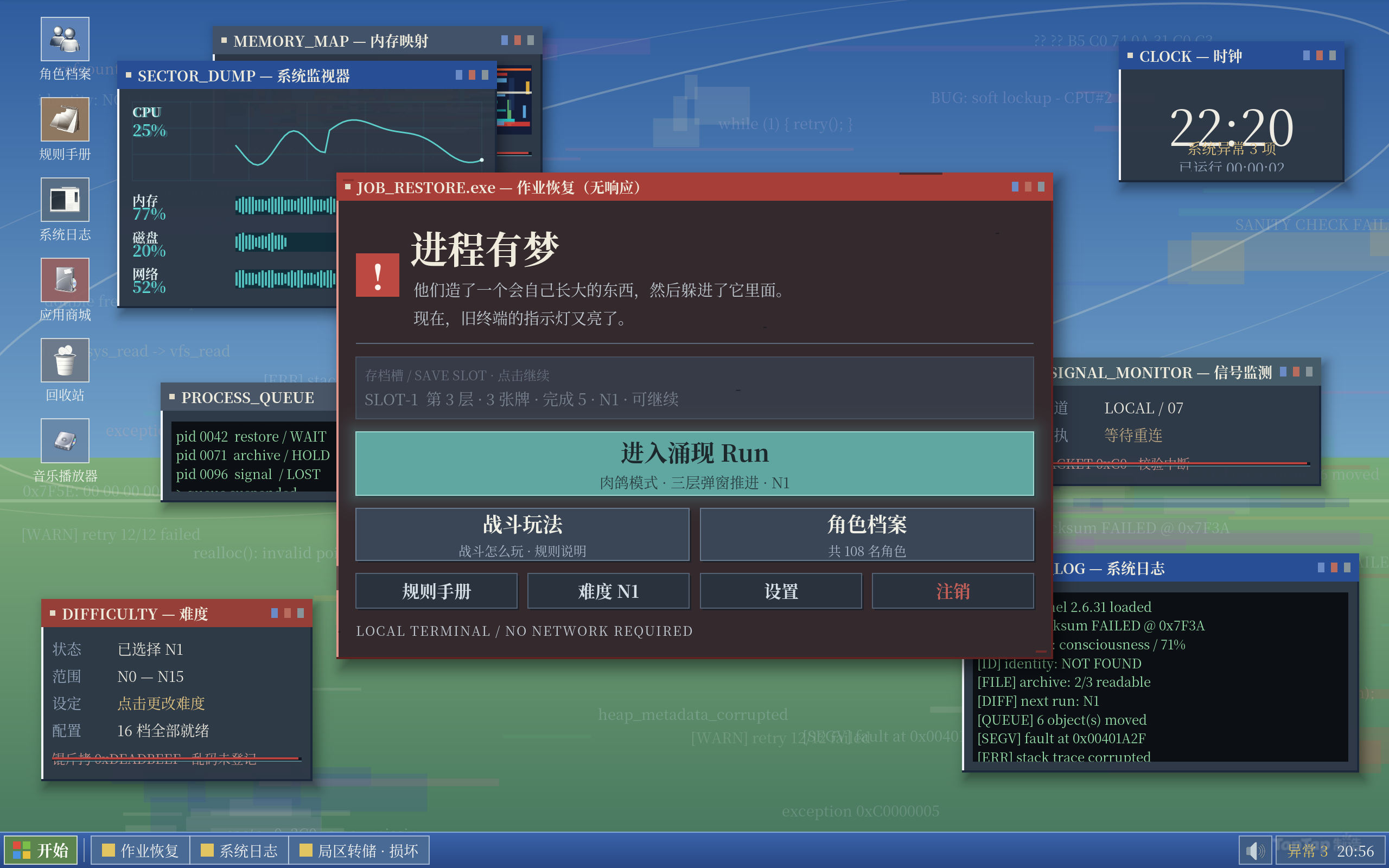Image resolution: width=1389 pixels, height=868 pixels.
Task: Launch the 应用商城 desktop icon
Action: point(65,290)
